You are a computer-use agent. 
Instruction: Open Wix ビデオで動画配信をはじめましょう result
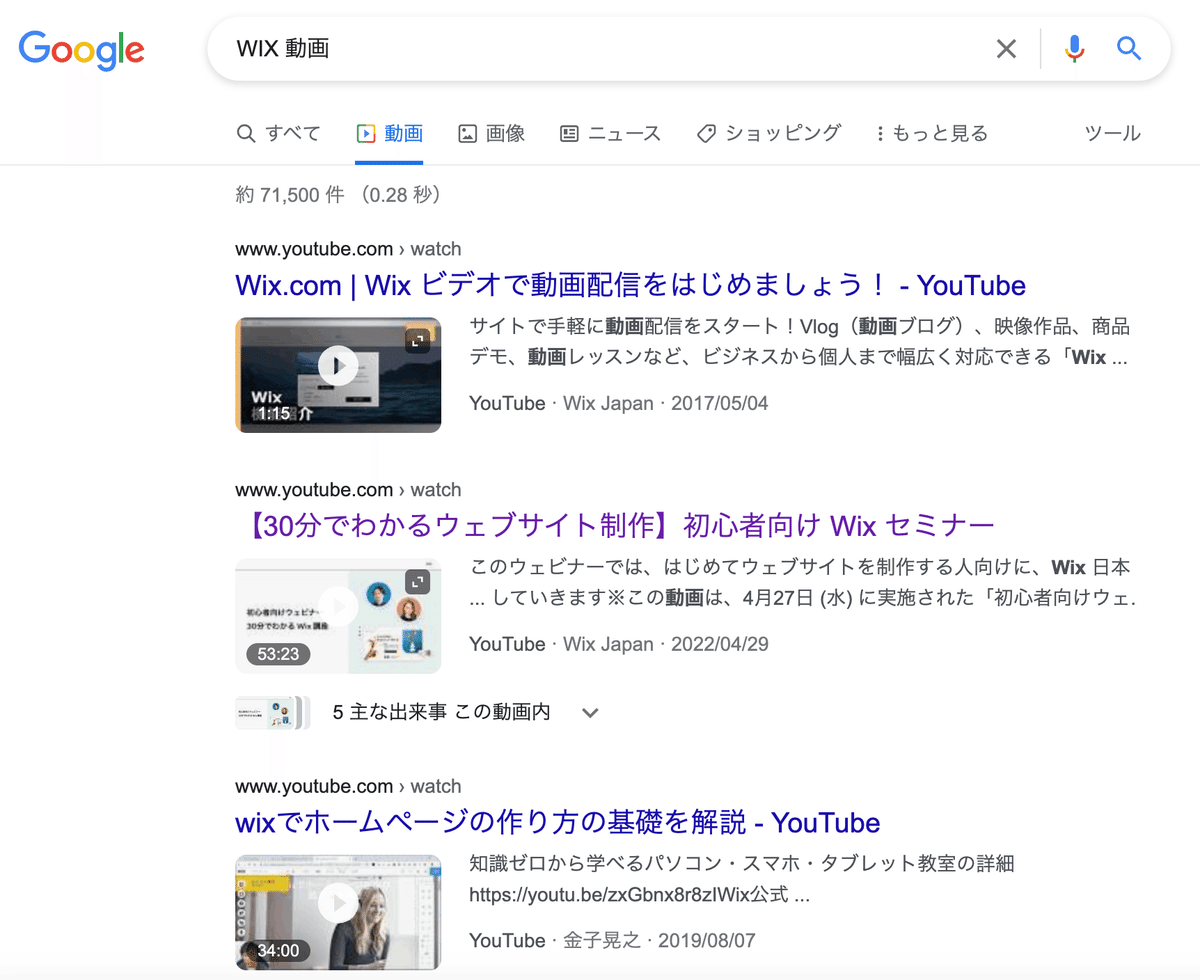pyautogui.click(x=630, y=285)
